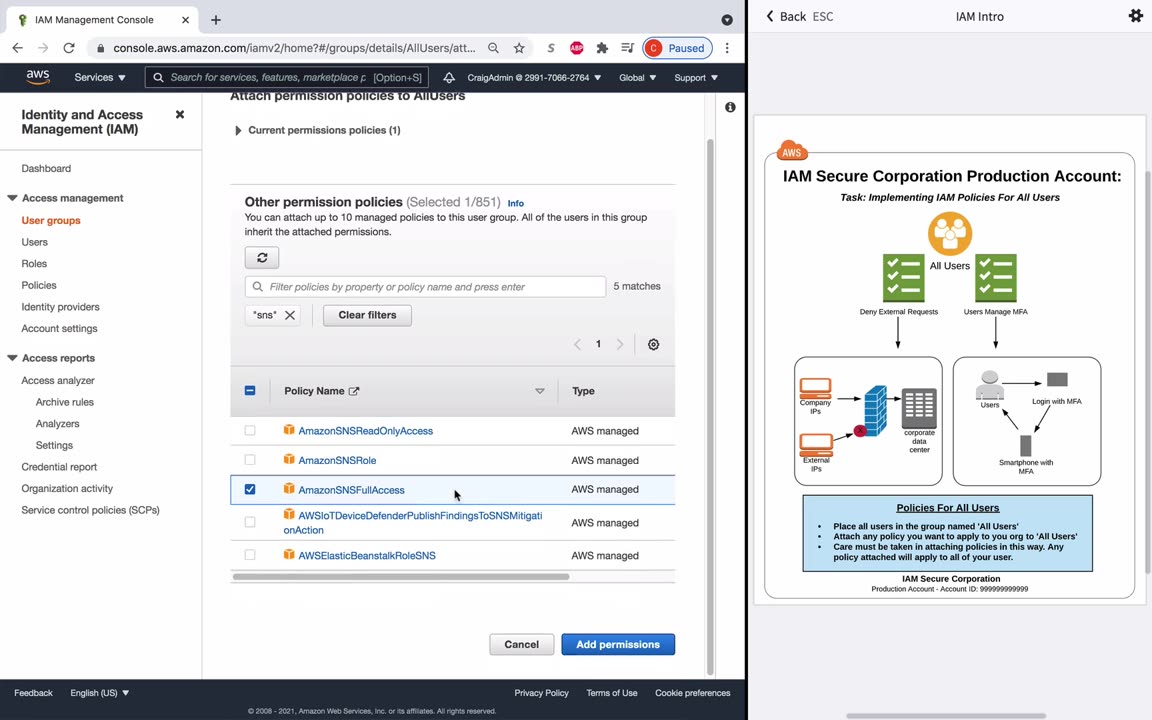This screenshot has width=1152, height=720.
Task: Click the Back arrow in IAM Intro panel
Action: (786, 16)
